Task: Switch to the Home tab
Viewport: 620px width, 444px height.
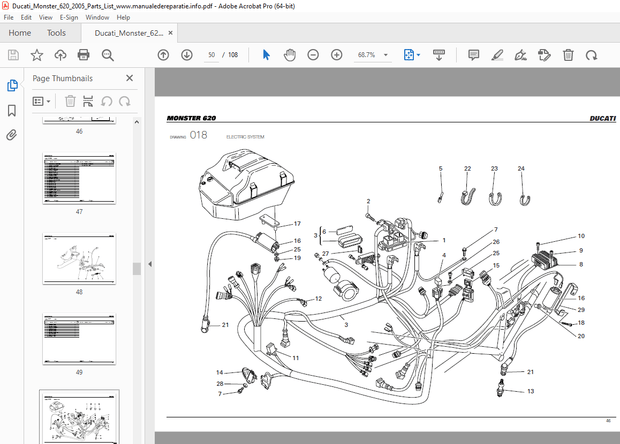Action: [x=20, y=33]
